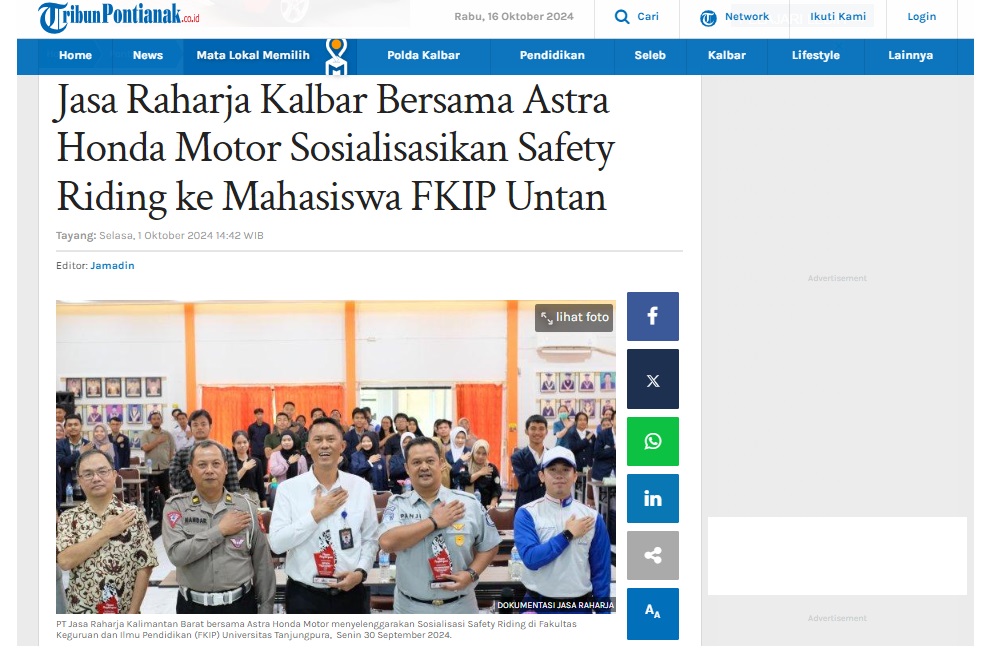The image size is (994, 657).
Task: Click the lihat foto button
Action: (574, 317)
